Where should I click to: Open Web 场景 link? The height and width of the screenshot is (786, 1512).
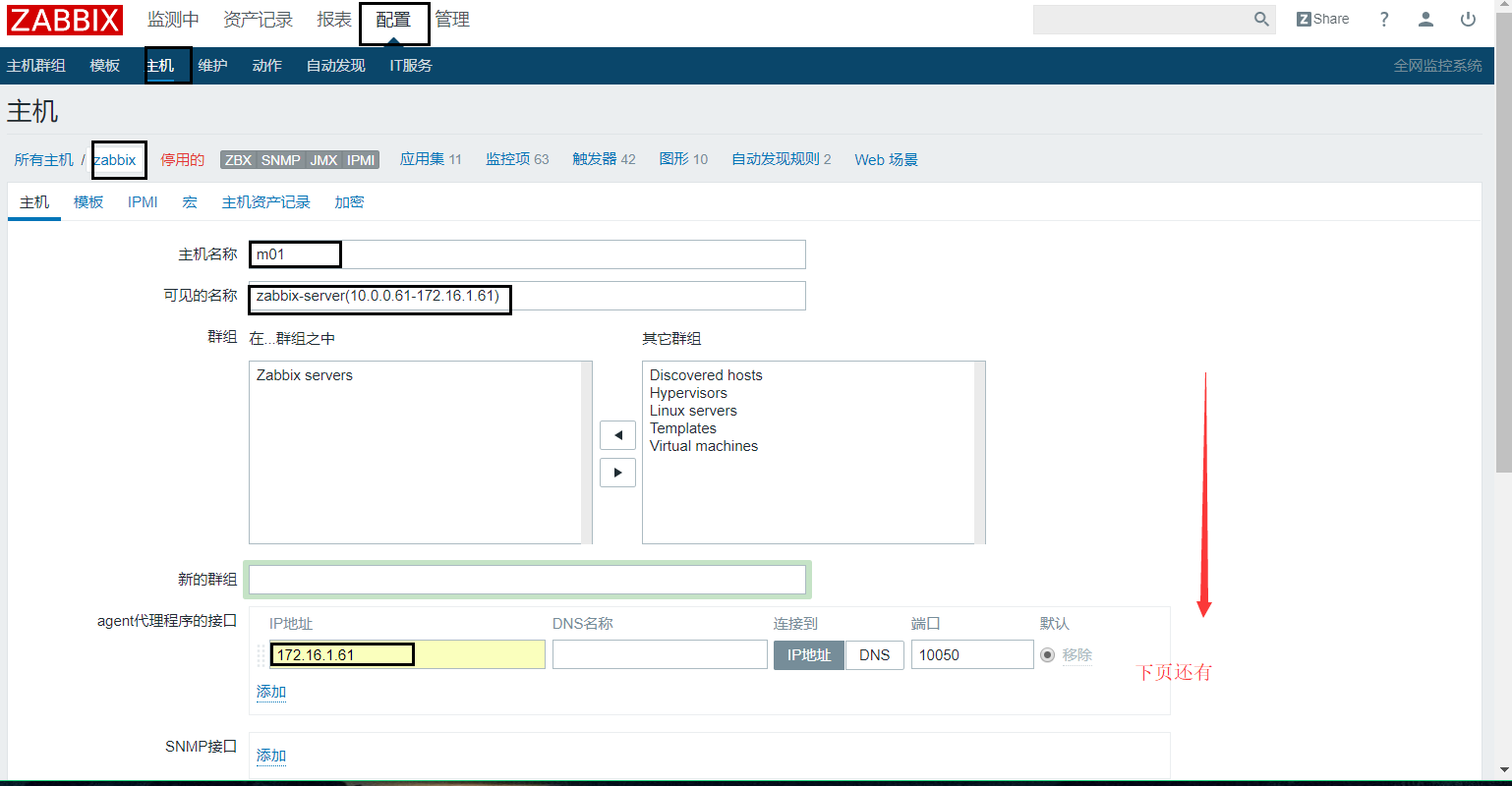click(886, 160)
